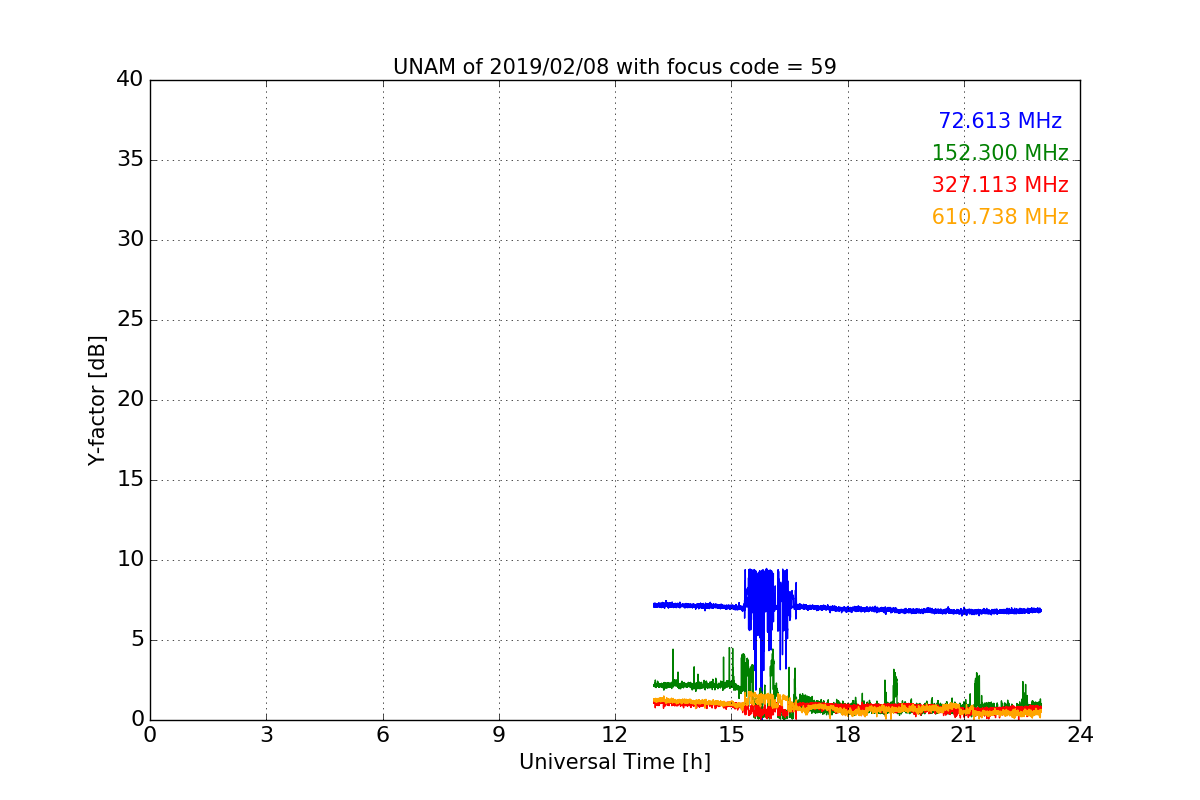Viewport: 1200px width, 800px height.
Task: Click the 'Y-factor [dB]' axis label
Action: [97, 400]
